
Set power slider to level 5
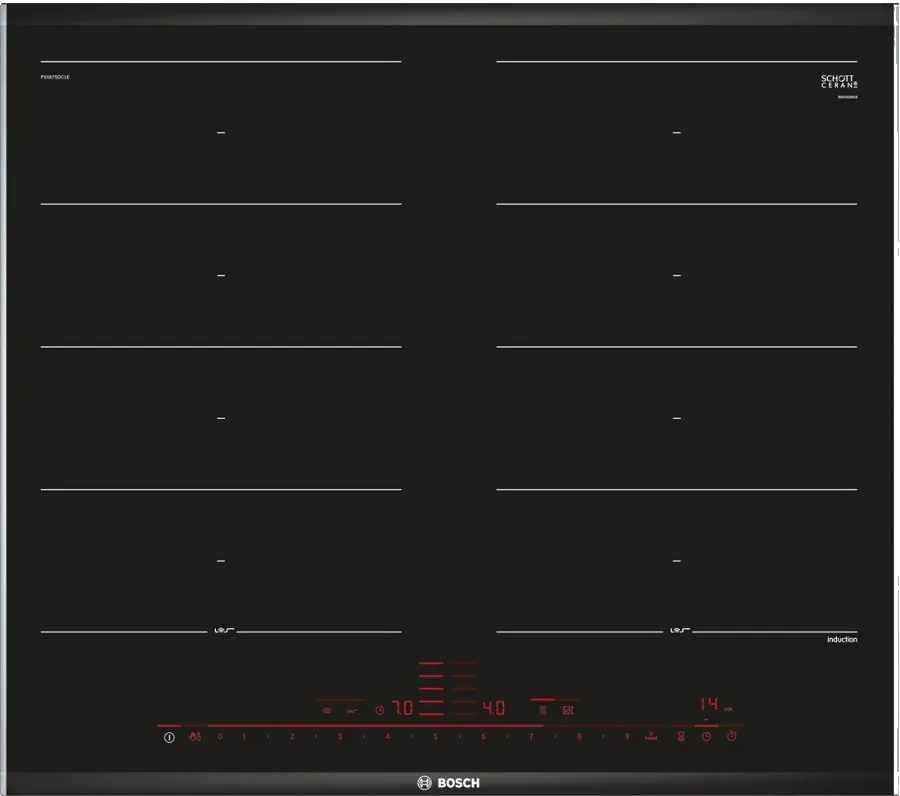(435, 737)
